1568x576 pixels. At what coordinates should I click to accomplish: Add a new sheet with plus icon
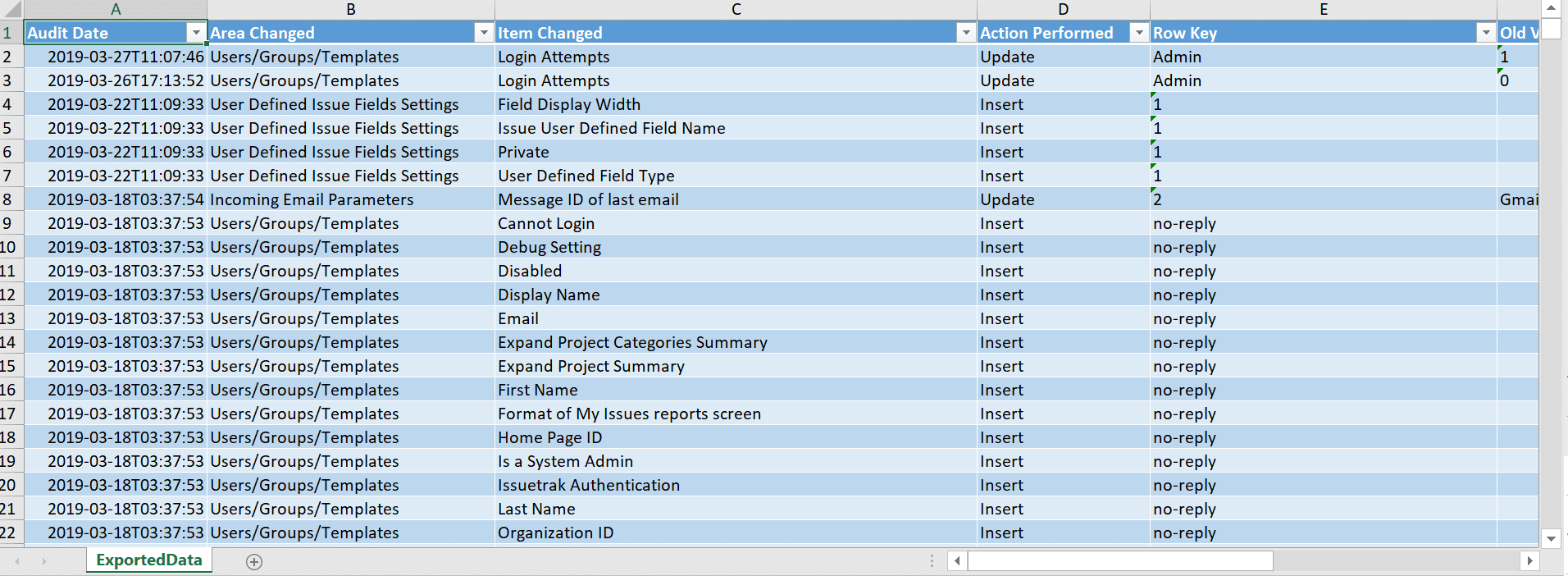[x=254, y=562]
